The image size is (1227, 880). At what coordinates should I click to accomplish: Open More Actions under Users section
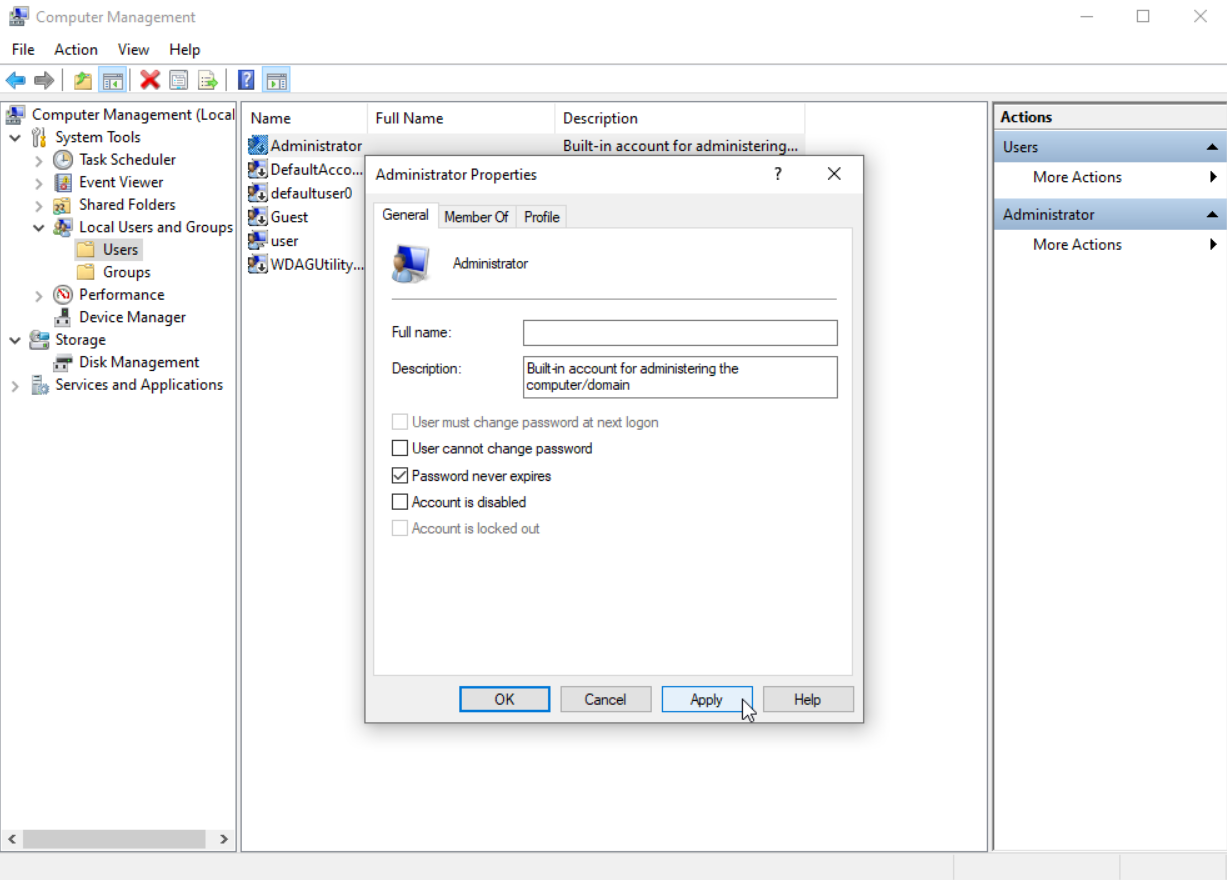click(1110, 177)
